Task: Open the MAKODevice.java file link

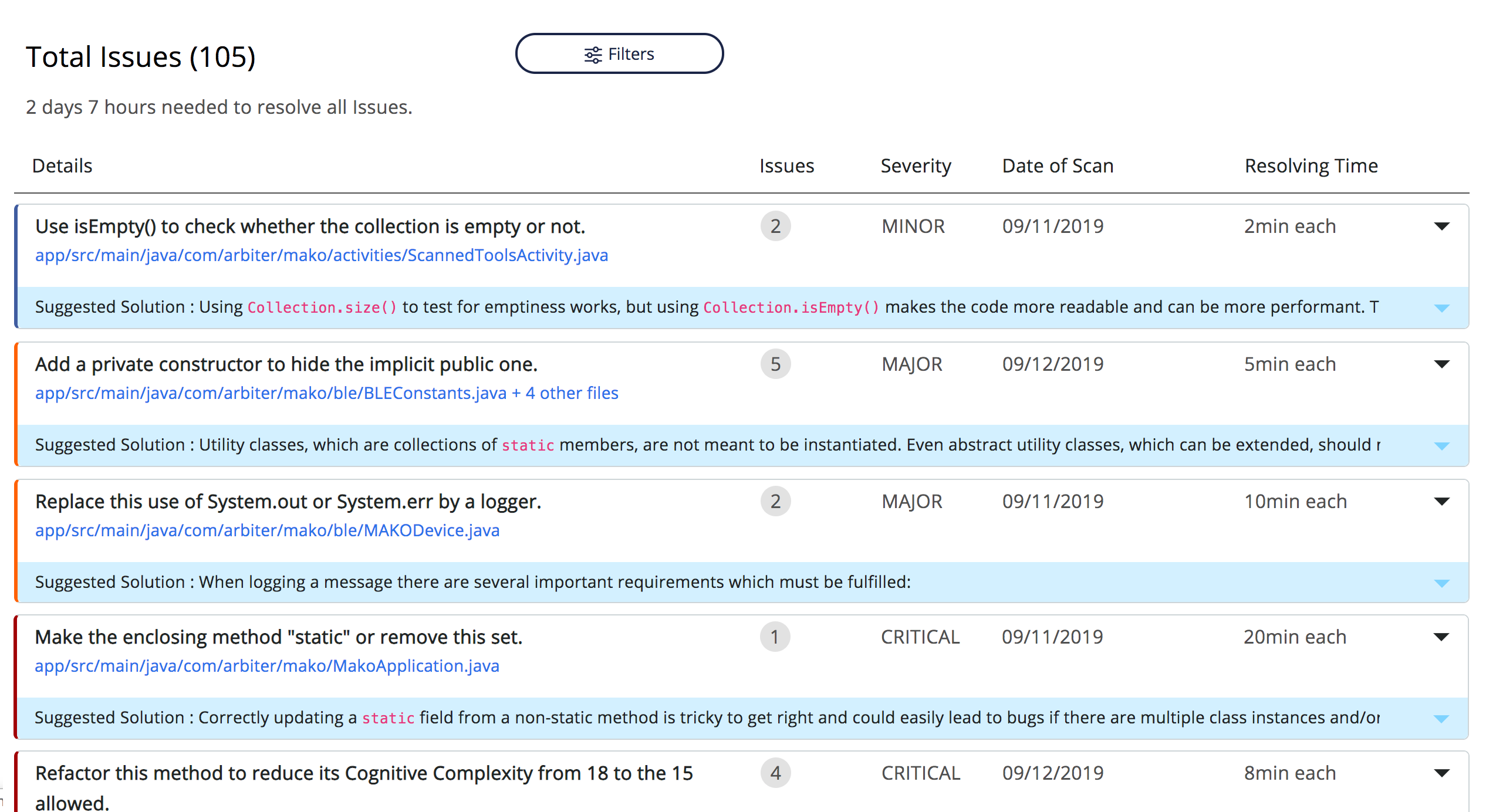Action: (x=267, y=530)
